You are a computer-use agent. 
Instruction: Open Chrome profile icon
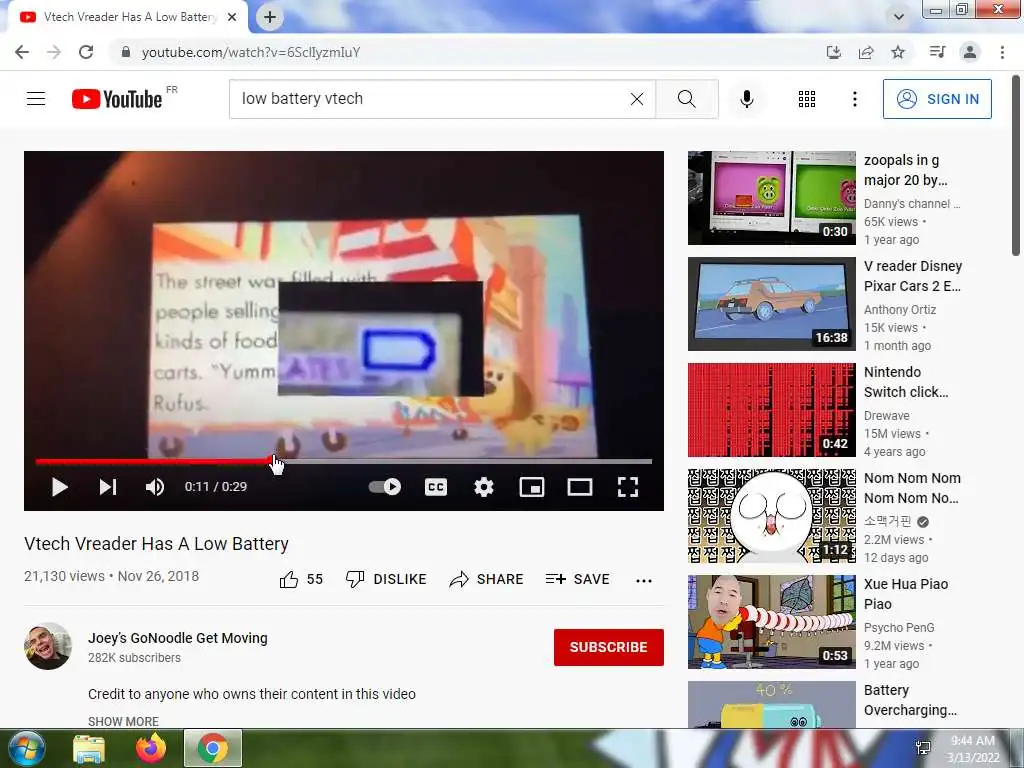pyautogui.click(x=970, y=52)
